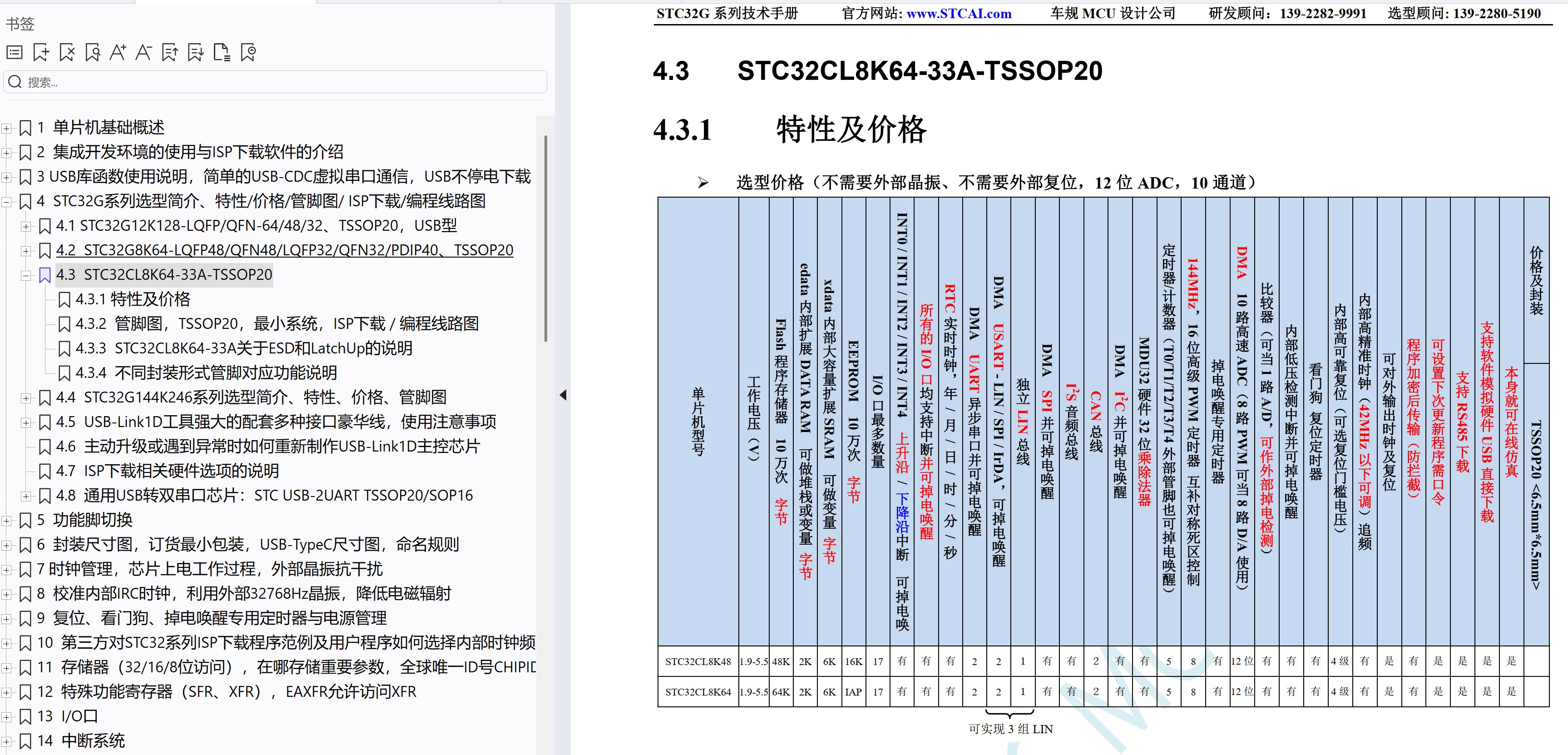1568x755 pixels.
Task: Click the IAP EEPROM cell in the STC32CL8K64 row
Action: pos(853,692)
